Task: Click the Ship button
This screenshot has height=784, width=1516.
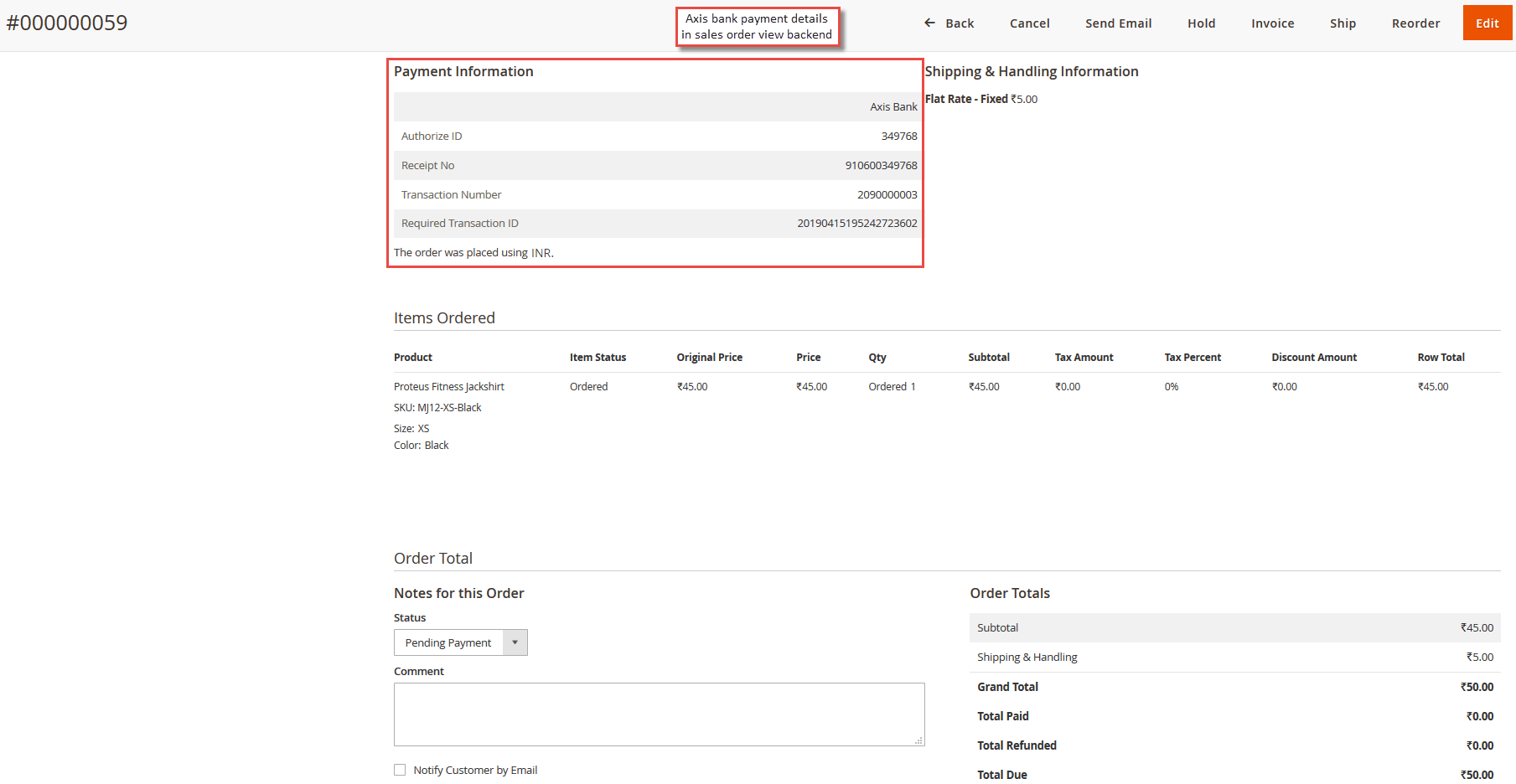Action: point(1343,23)
